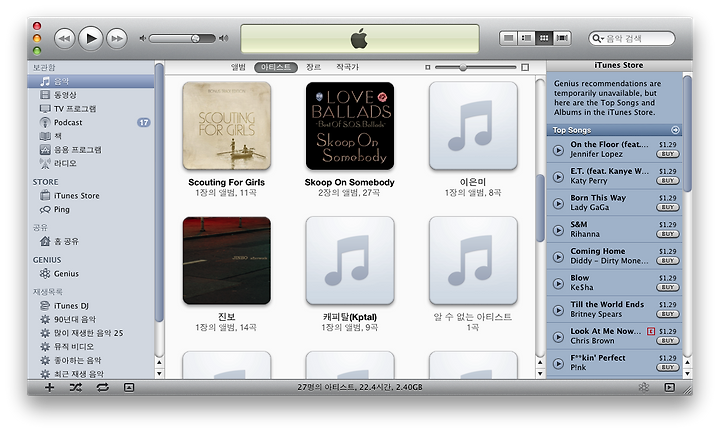
Task: Click the Play button
Action: [x=90, y=39]
